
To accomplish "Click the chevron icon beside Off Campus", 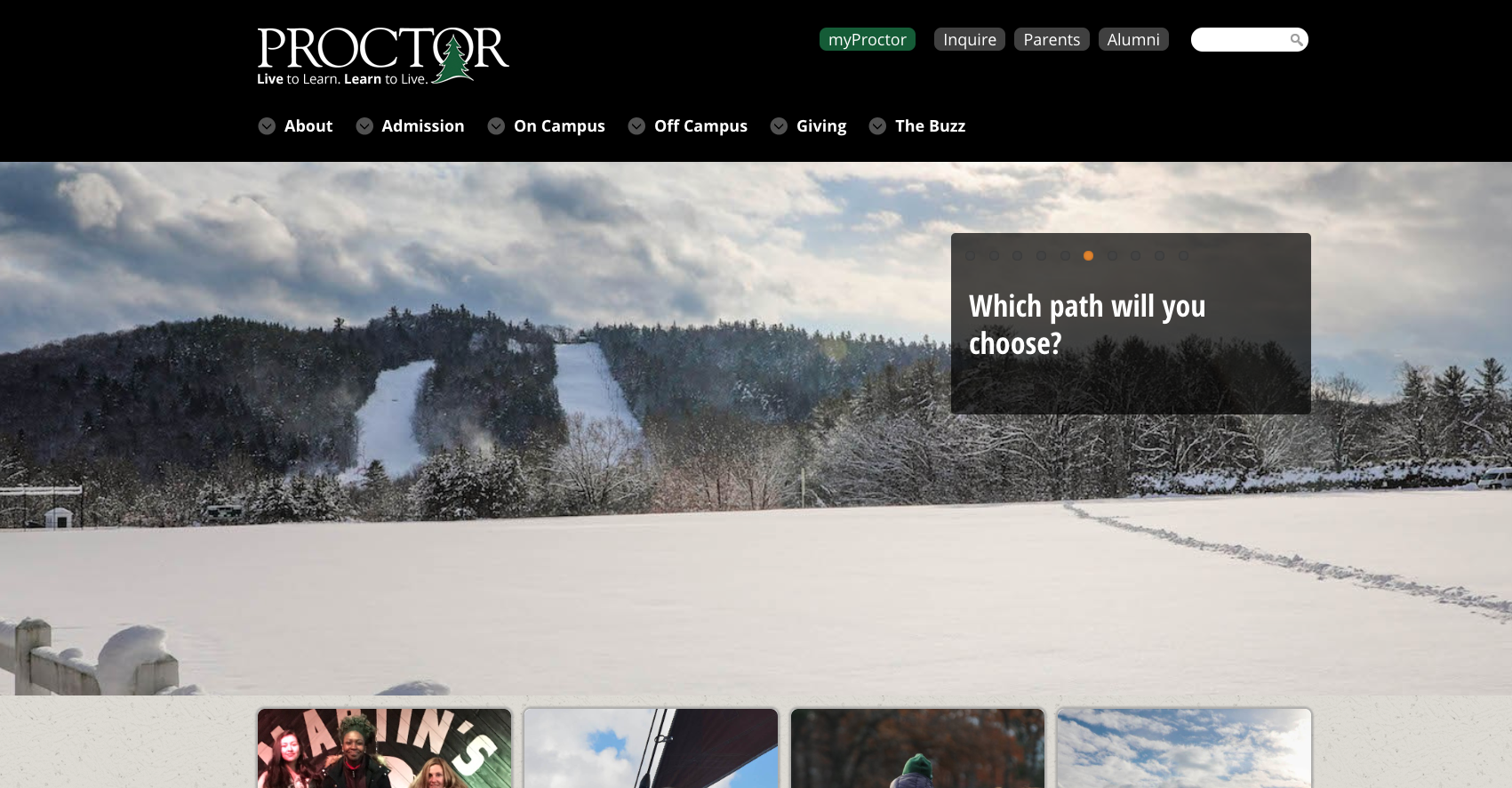I will tap(636, 126).
